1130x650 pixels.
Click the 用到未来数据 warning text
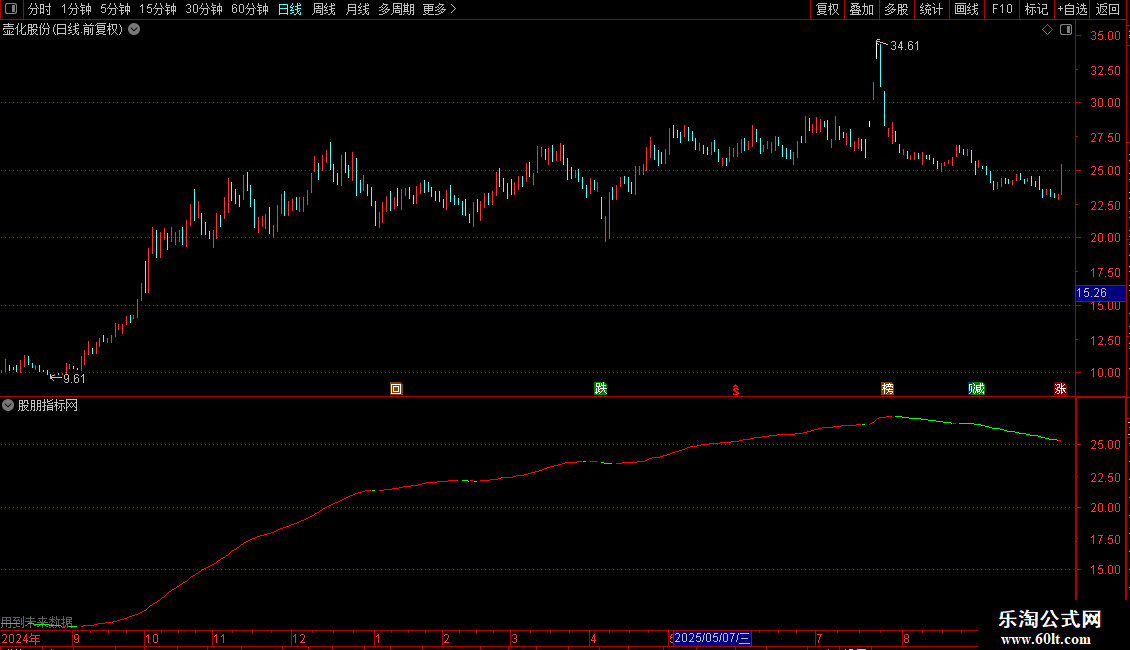[37, 621]
